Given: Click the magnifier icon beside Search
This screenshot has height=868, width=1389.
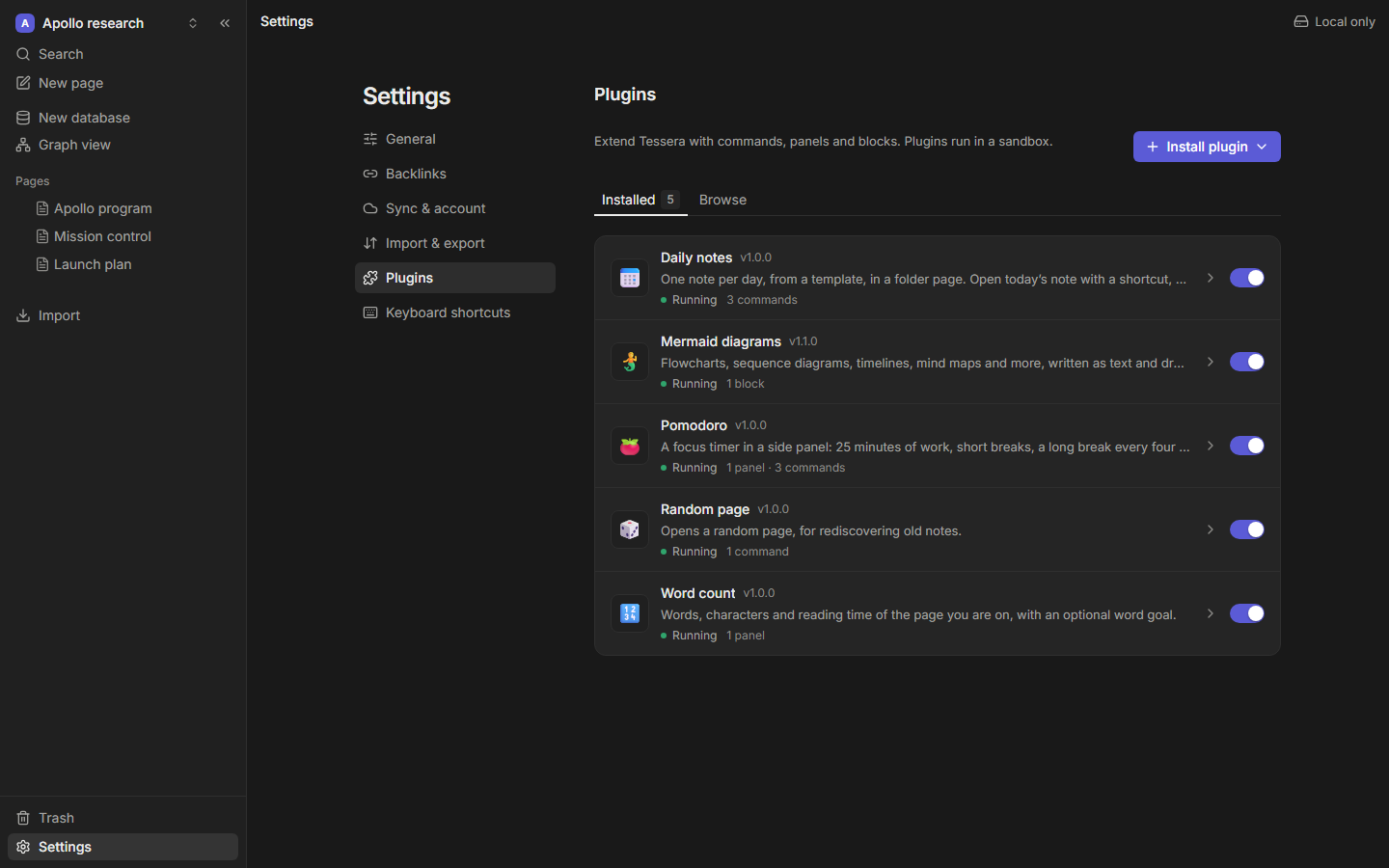Looking at the screenshot, I should (x=23, y=54).
